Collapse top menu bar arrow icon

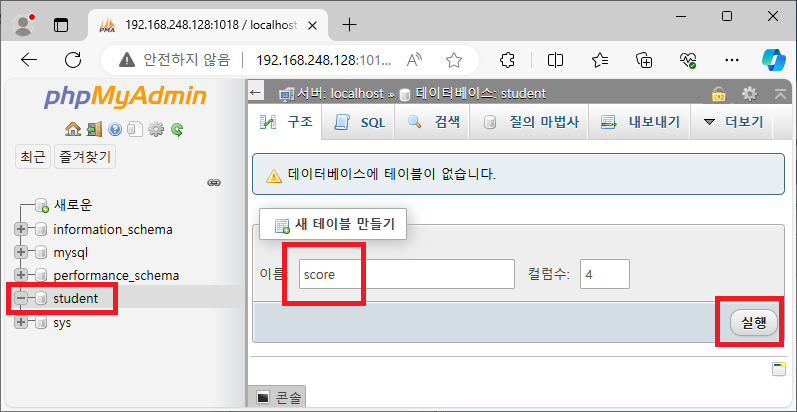tap(780, 93)
